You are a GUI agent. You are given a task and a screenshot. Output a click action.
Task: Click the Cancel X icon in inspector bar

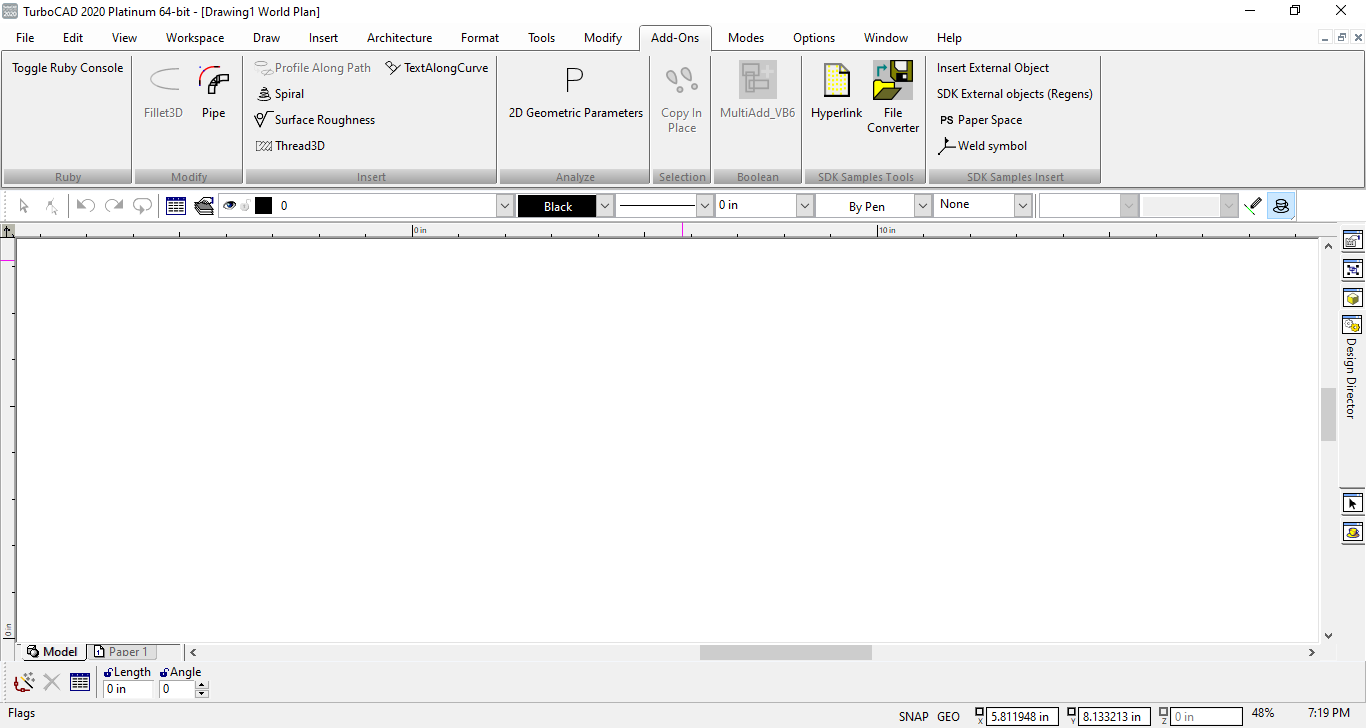point(52,682)
